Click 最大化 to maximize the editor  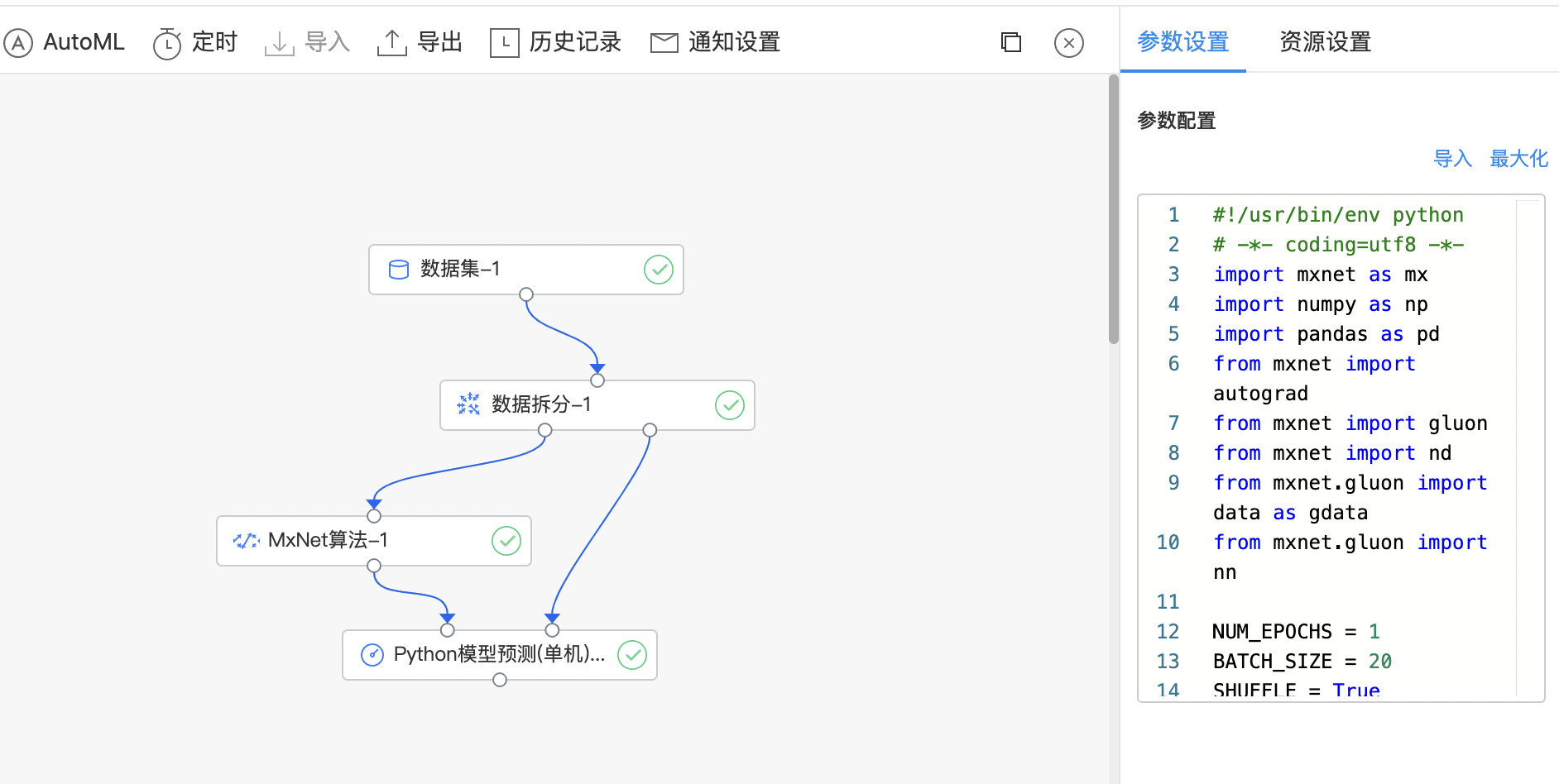click(x=1518, y=159)
